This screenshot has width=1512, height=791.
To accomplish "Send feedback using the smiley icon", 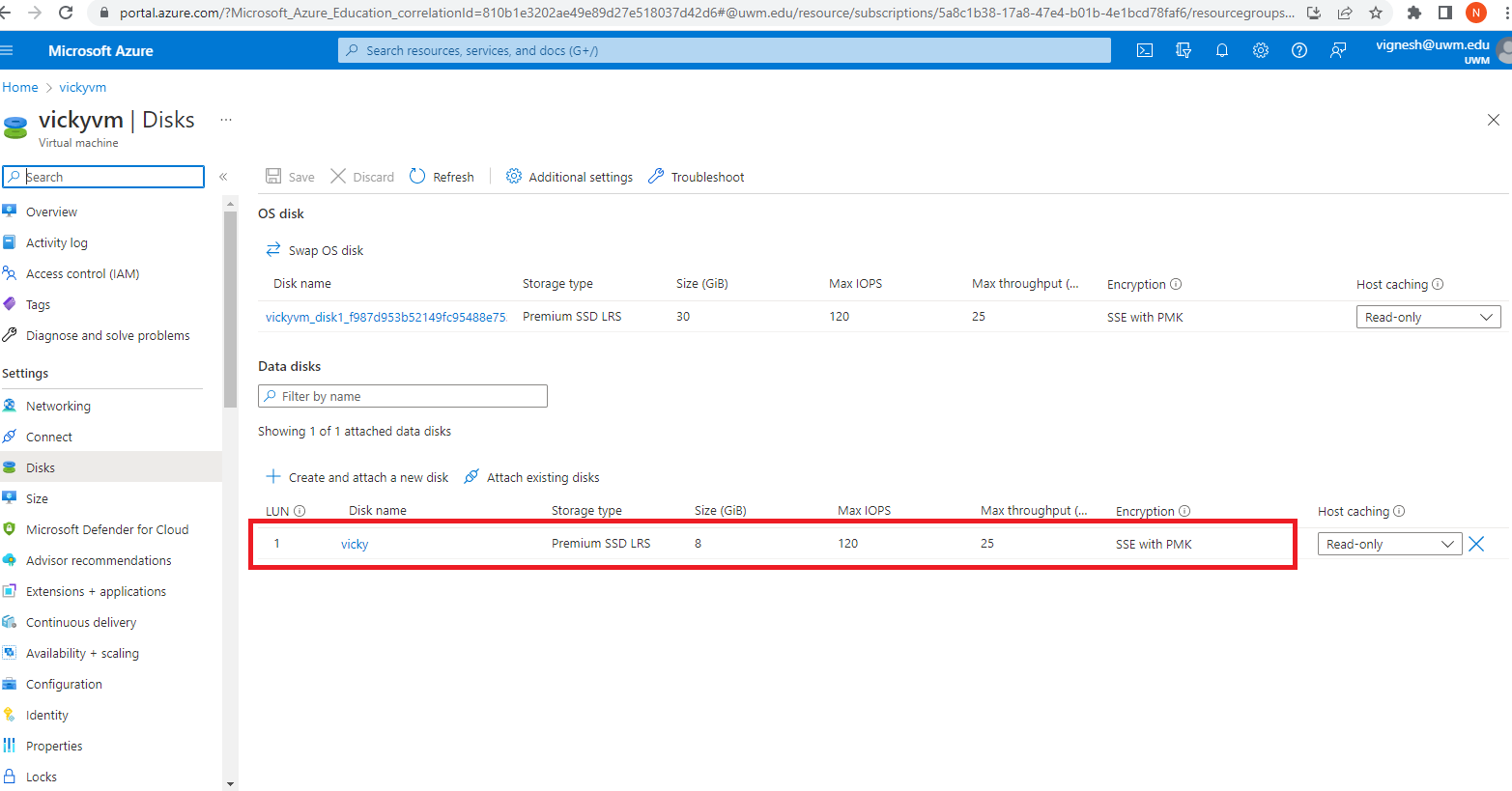I will 1338,49.
